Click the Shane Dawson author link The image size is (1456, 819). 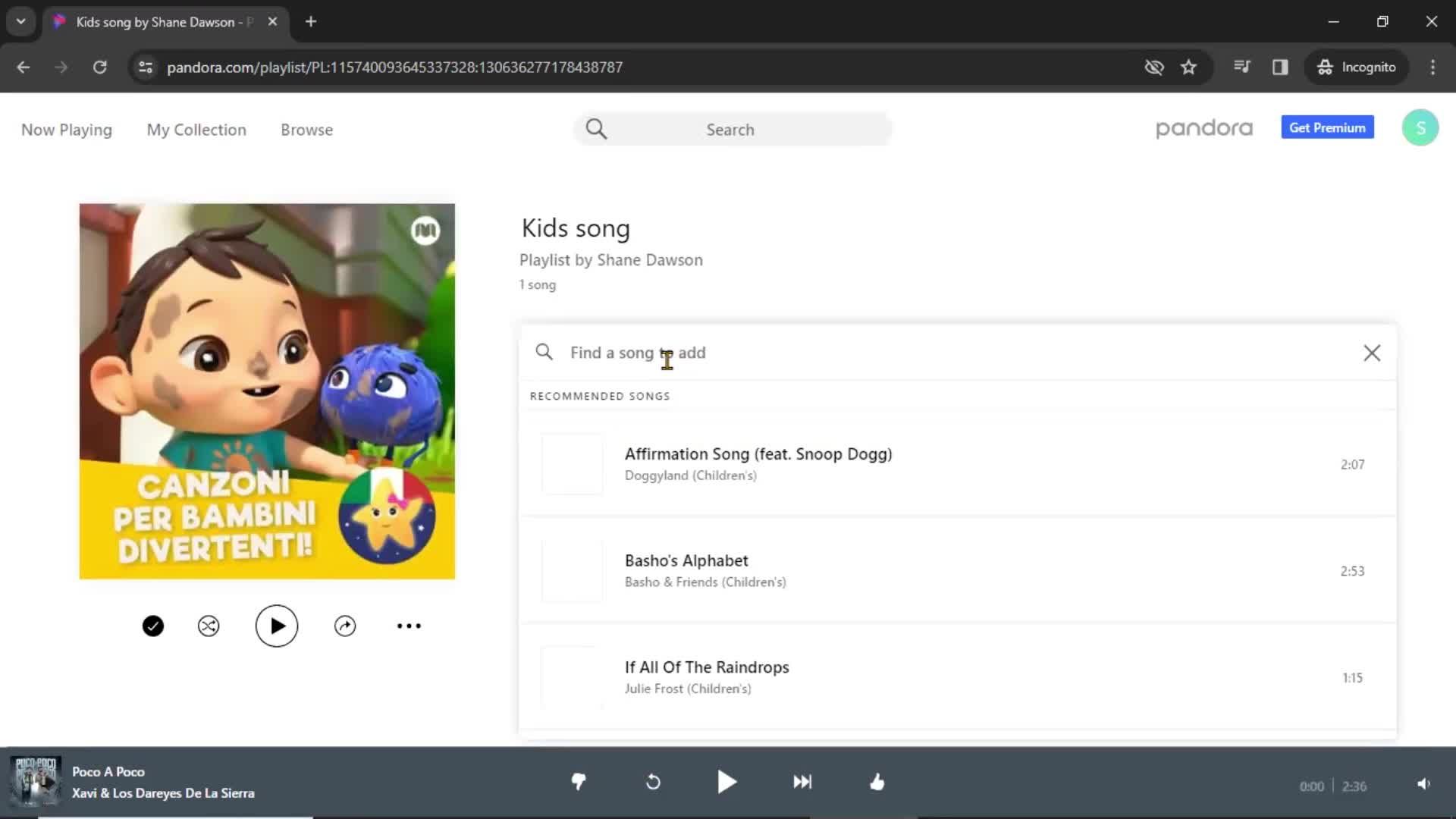[x=650, y=260]
